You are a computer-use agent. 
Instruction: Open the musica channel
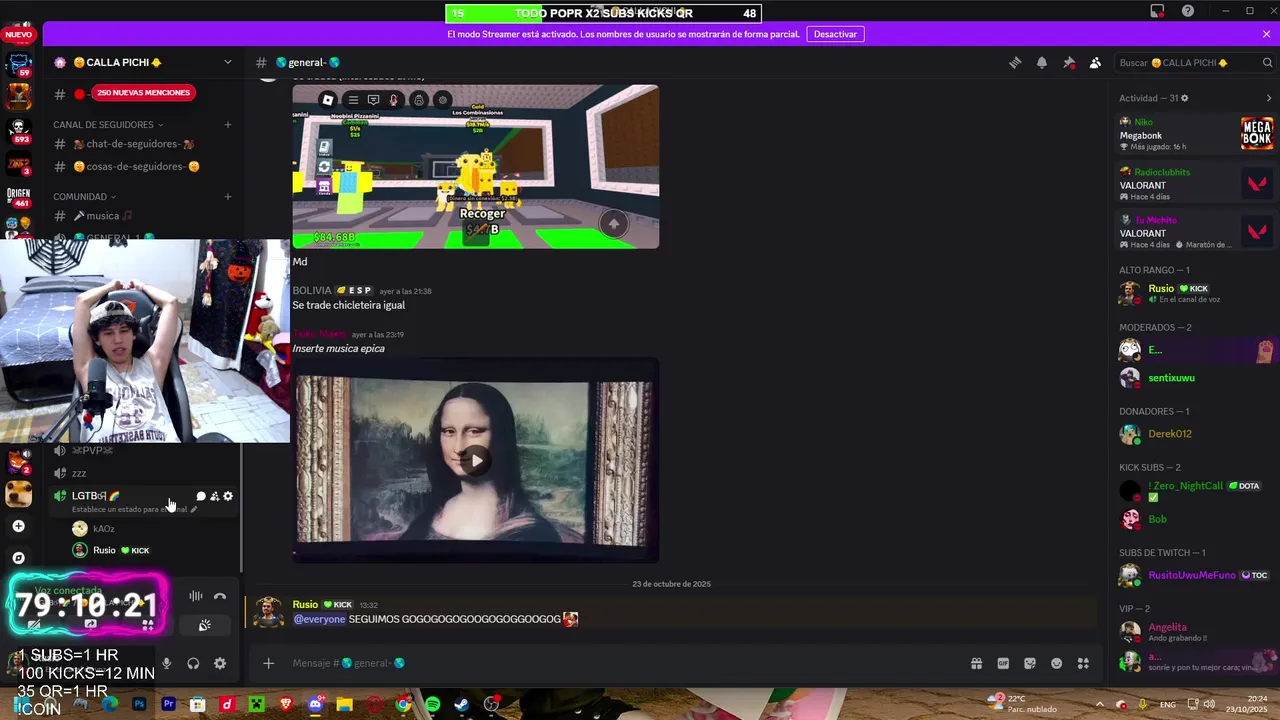(x=142, y=216)
